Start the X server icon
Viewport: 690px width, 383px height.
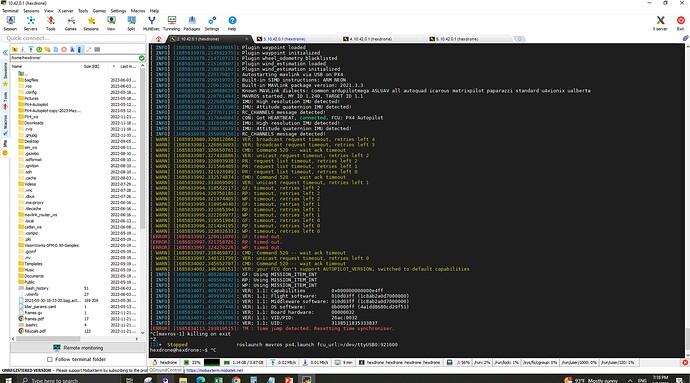660,23
